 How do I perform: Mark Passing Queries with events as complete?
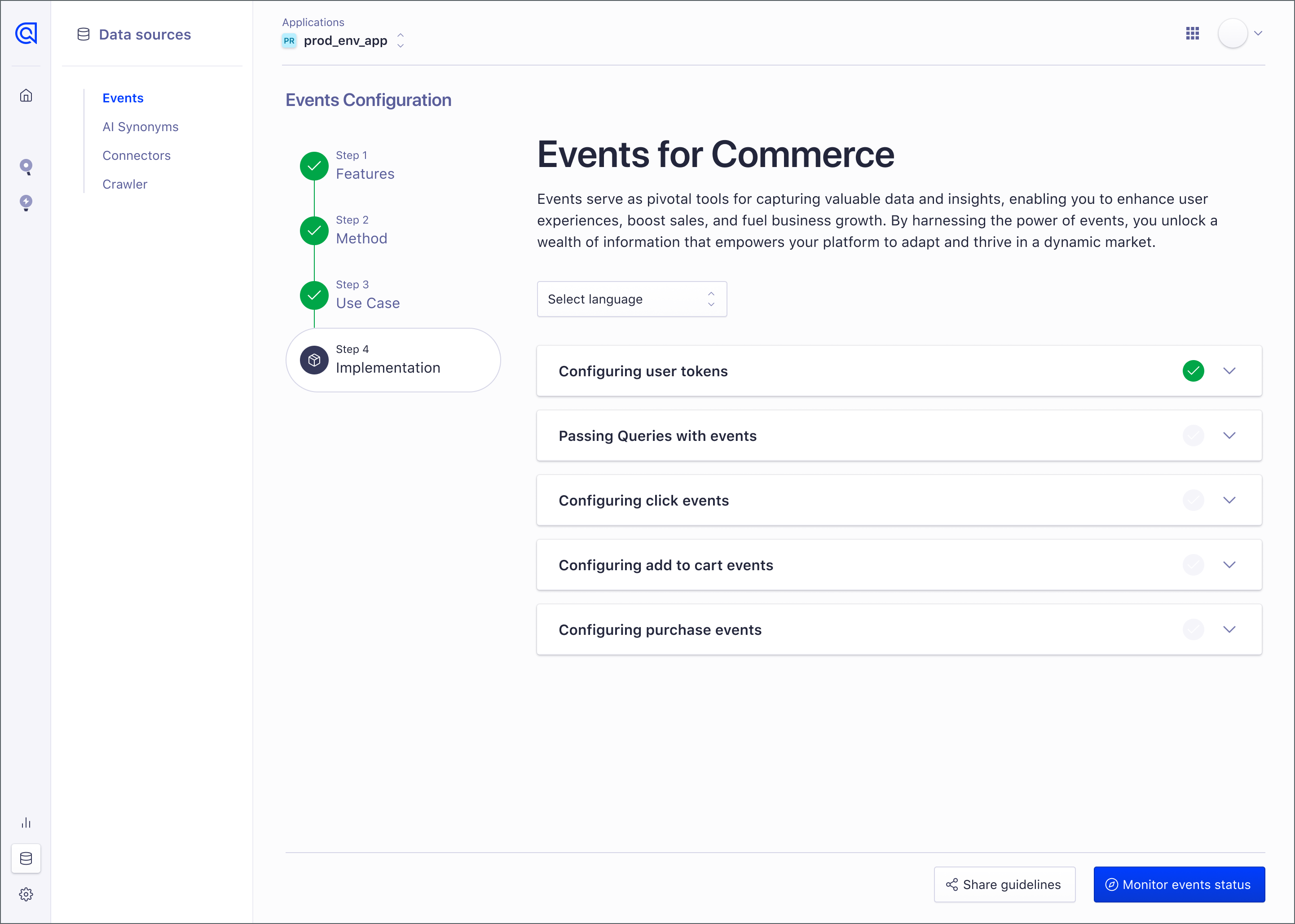1194,436
